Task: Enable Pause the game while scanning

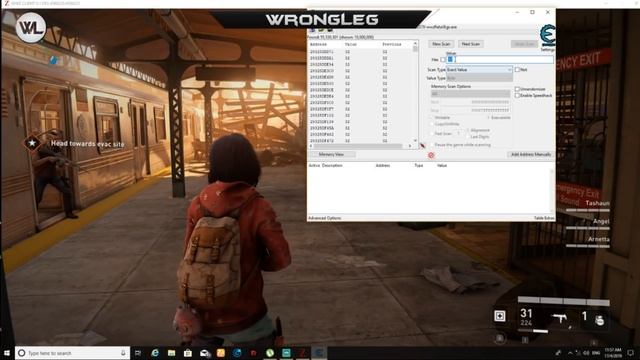Action: pyautogui.click(x=431, y=145)
